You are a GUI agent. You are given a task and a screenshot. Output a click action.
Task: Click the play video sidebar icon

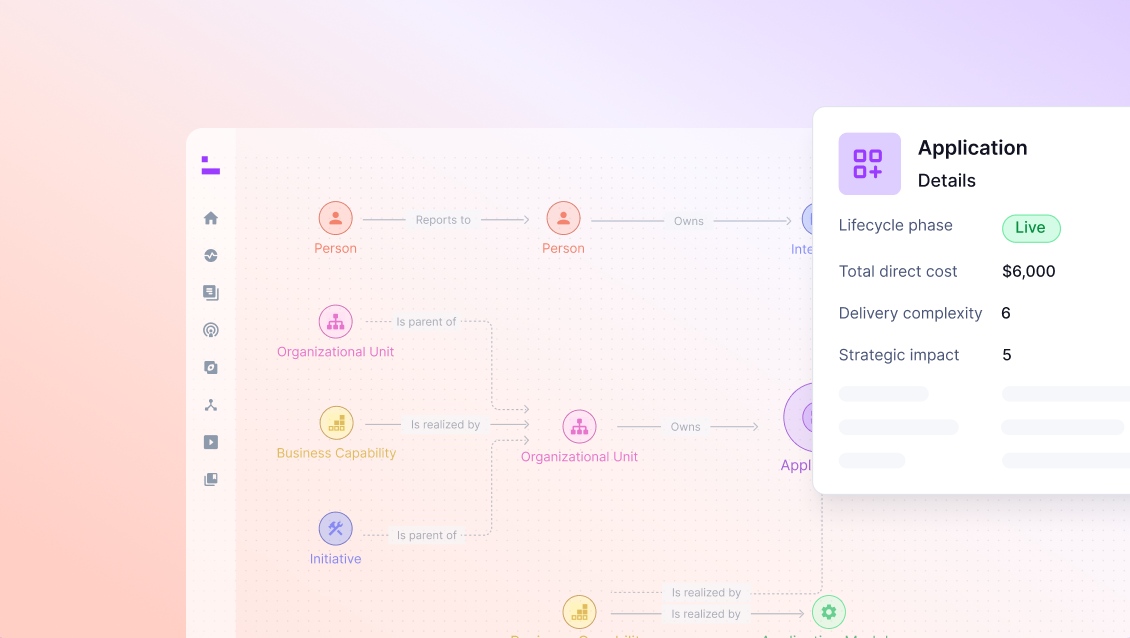(210, 442)
